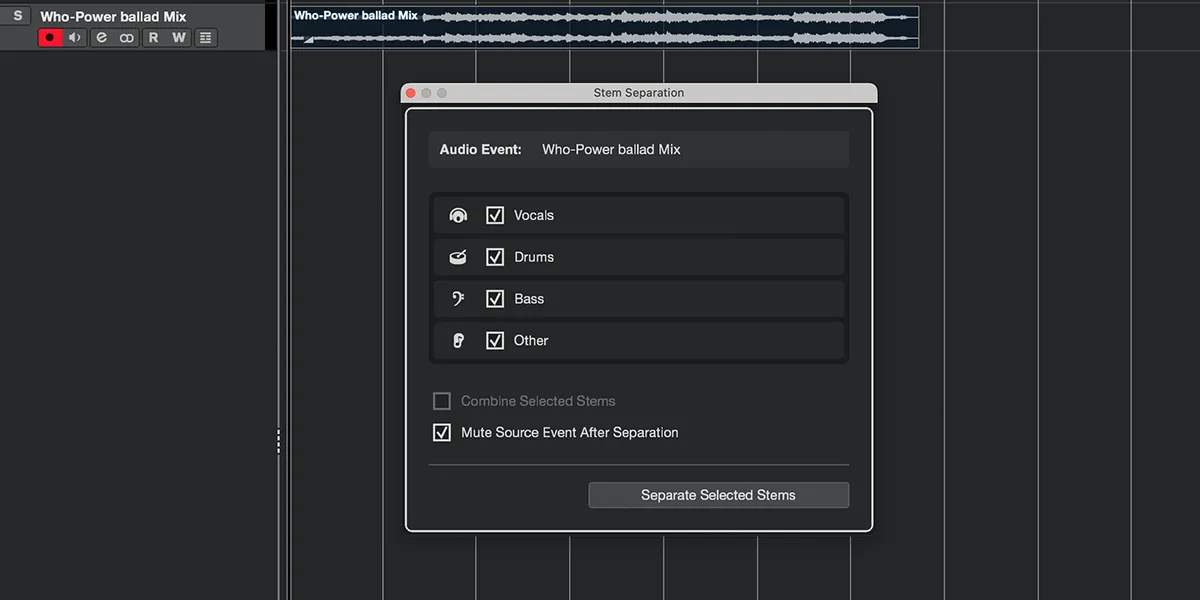
Task: Click the Separate Selected Stems button
Action: [x=718, y=494]
